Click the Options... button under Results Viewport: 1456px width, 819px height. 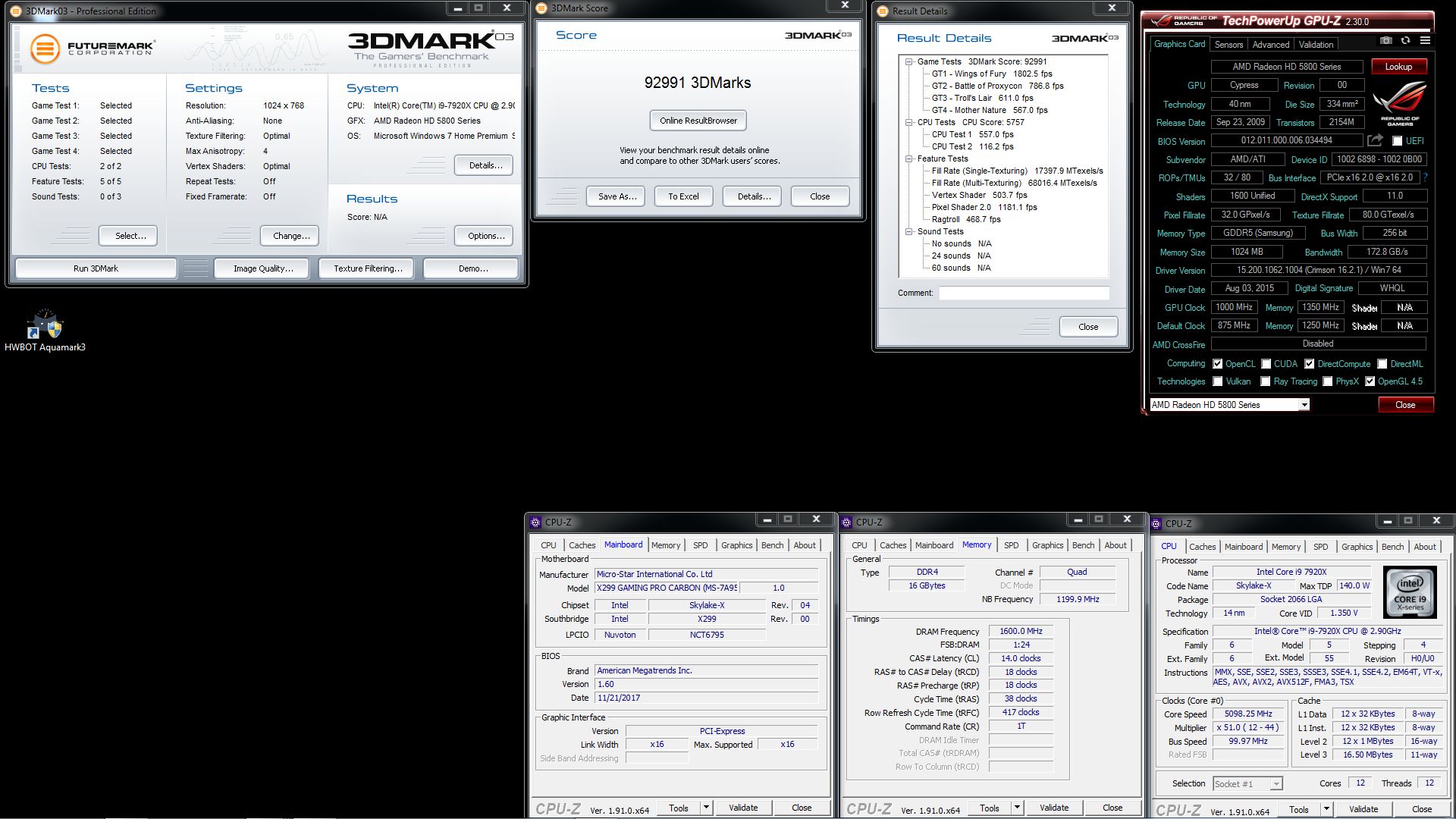click(x=484, y=236)
